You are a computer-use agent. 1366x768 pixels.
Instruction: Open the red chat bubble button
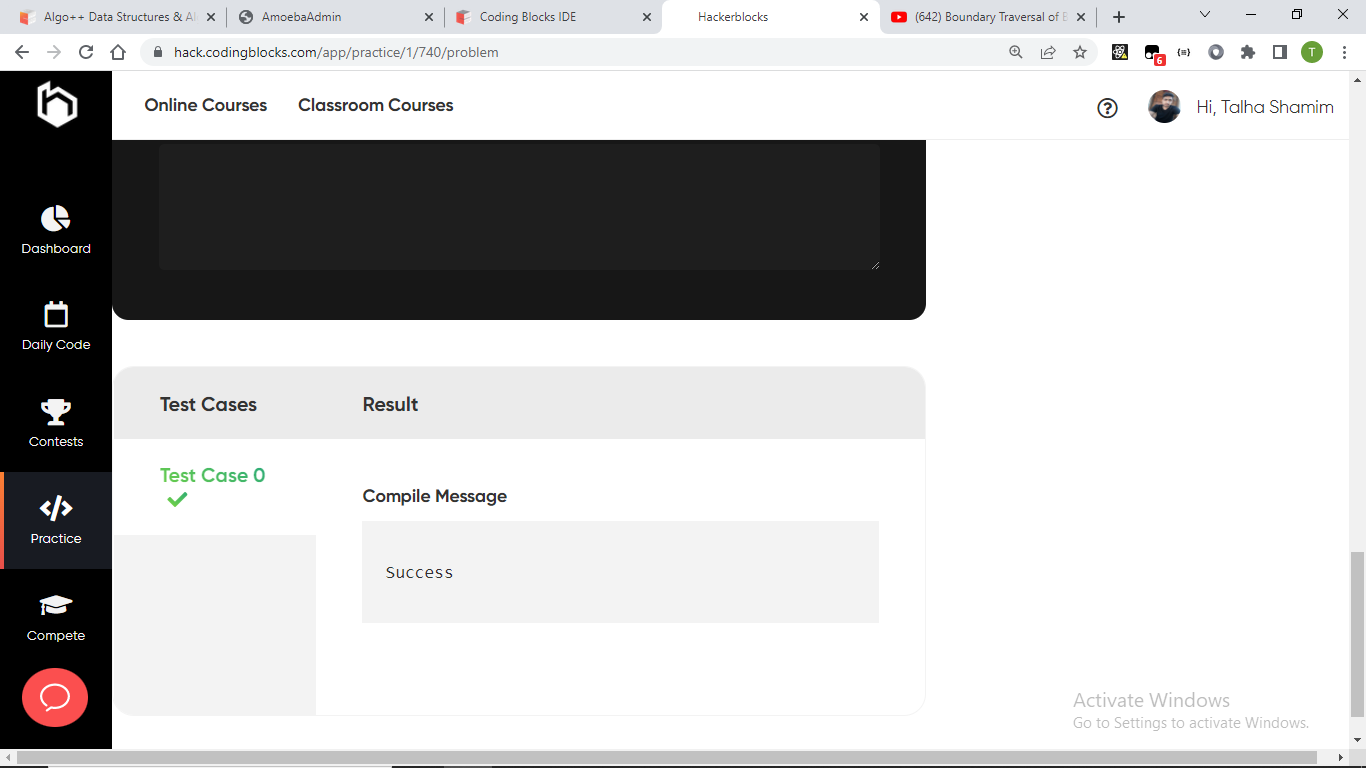(x=55, y=697)
